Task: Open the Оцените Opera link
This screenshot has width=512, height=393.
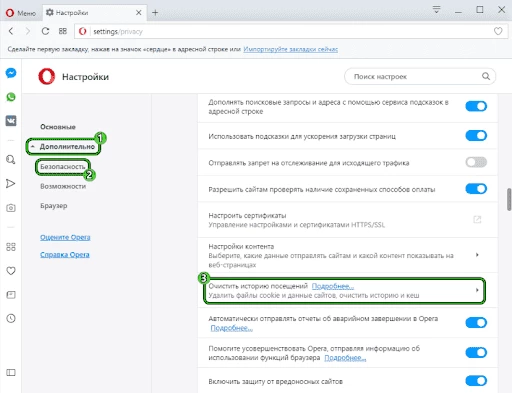Action: point(65,237)
